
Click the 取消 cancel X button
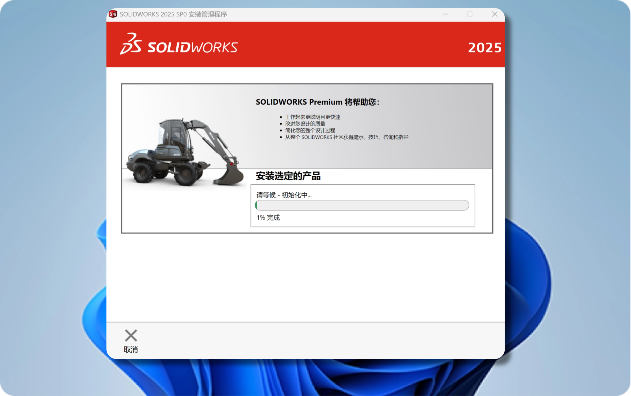pos(131,340)
